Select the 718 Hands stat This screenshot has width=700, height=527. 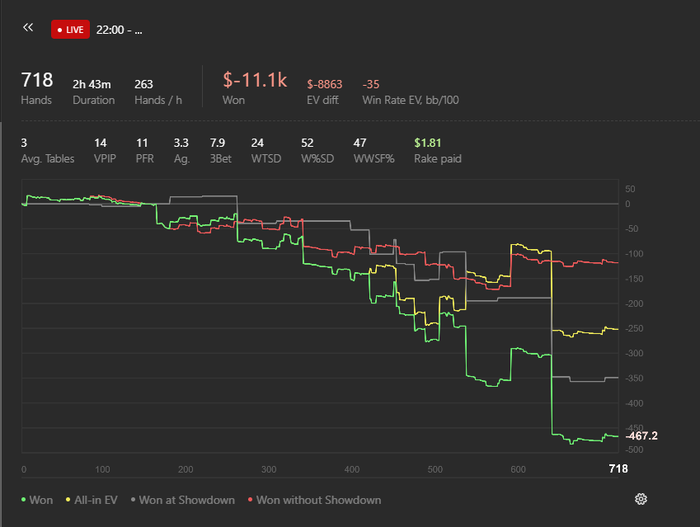point(37,88)
